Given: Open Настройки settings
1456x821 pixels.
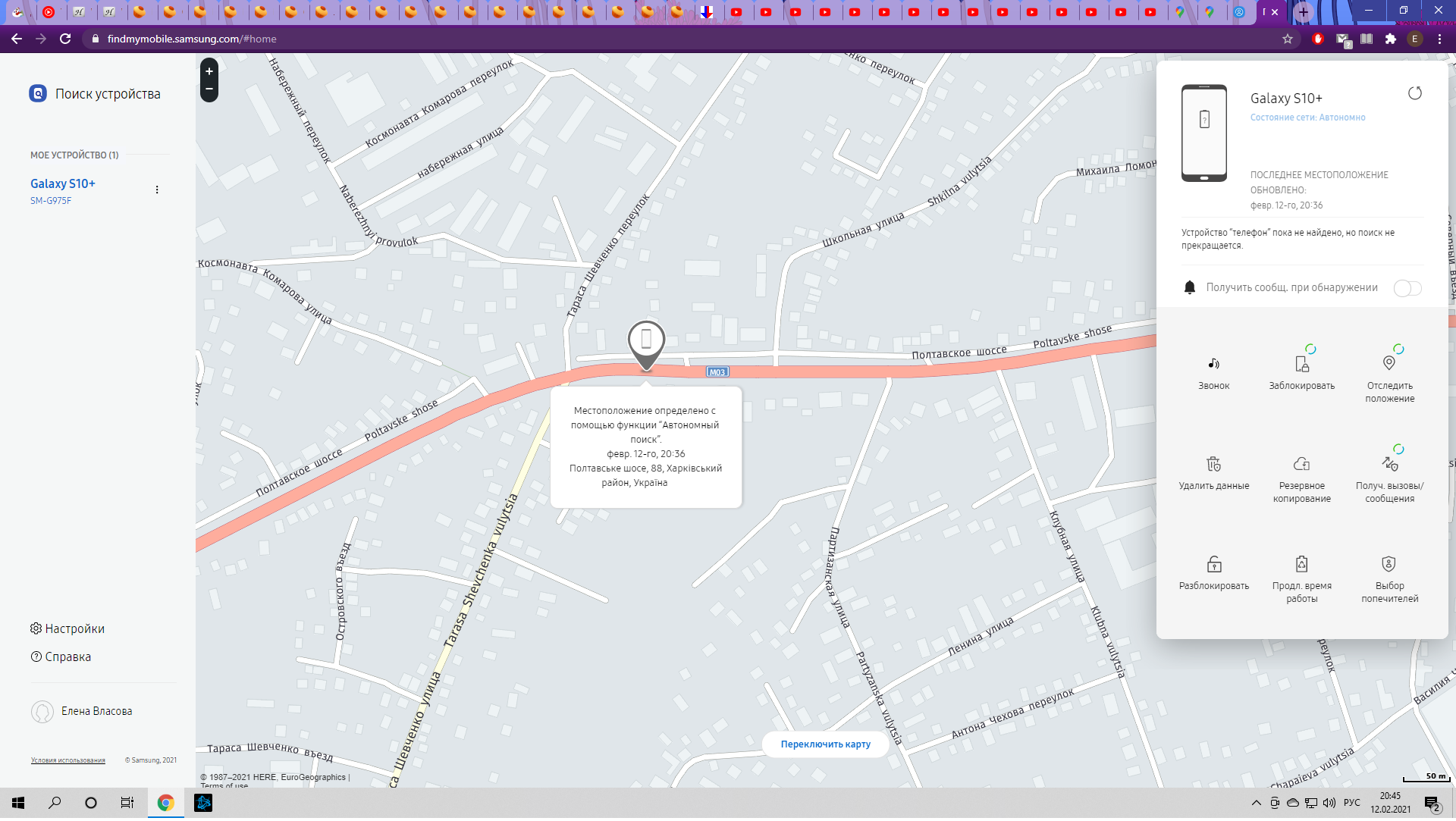Looking at the screenshot, I should [x=67, y=628].
